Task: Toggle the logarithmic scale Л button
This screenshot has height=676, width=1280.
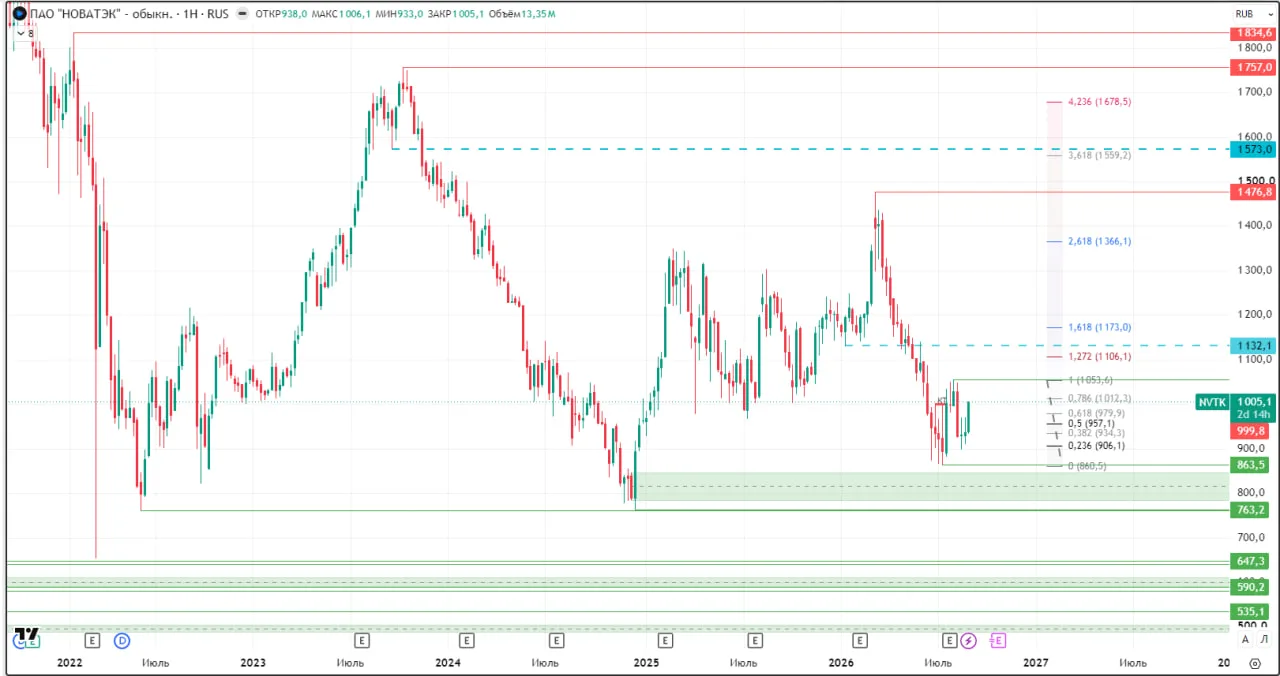Action: [1264, 640]
